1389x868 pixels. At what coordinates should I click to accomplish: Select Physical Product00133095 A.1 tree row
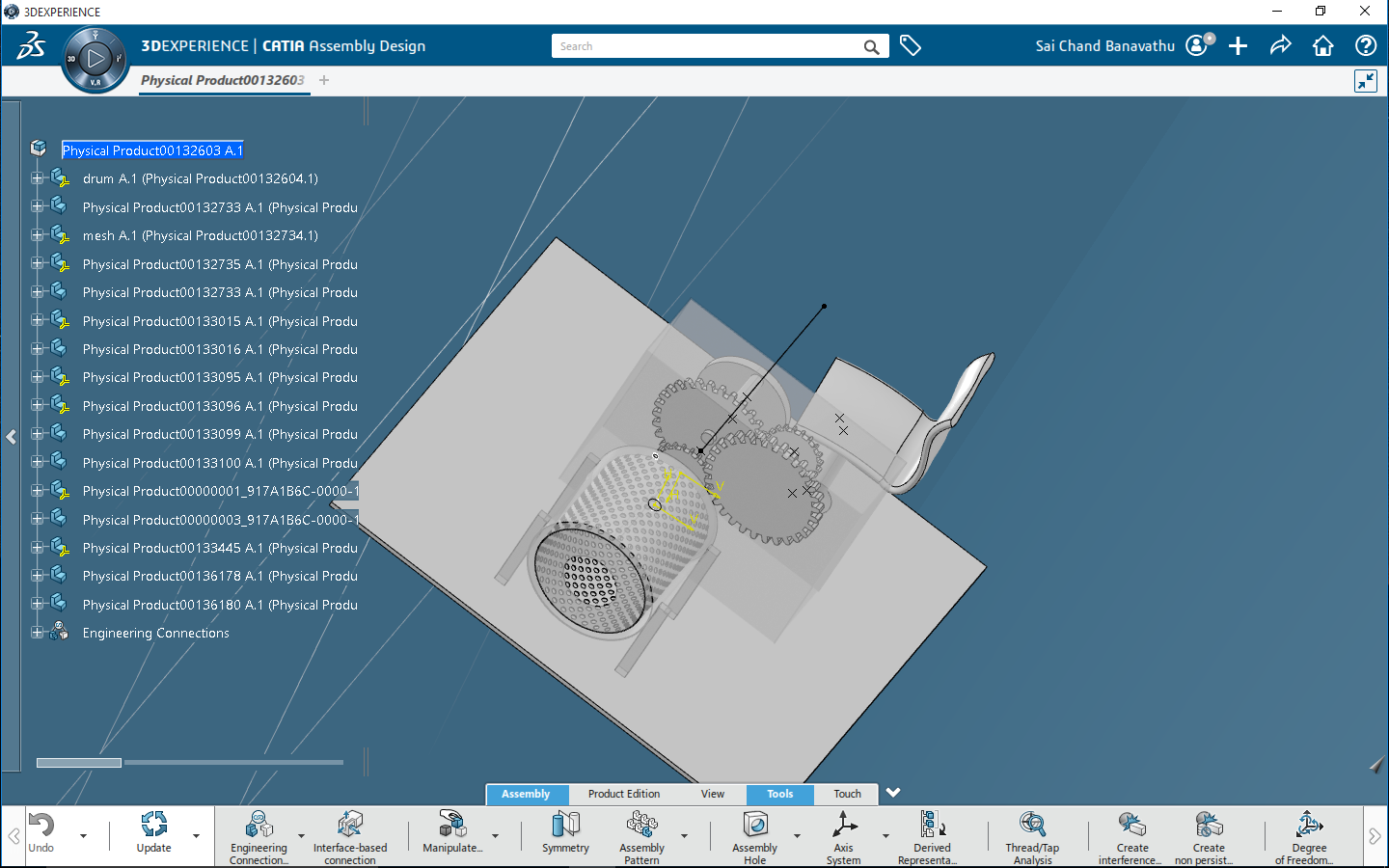[x=220, y=377]
